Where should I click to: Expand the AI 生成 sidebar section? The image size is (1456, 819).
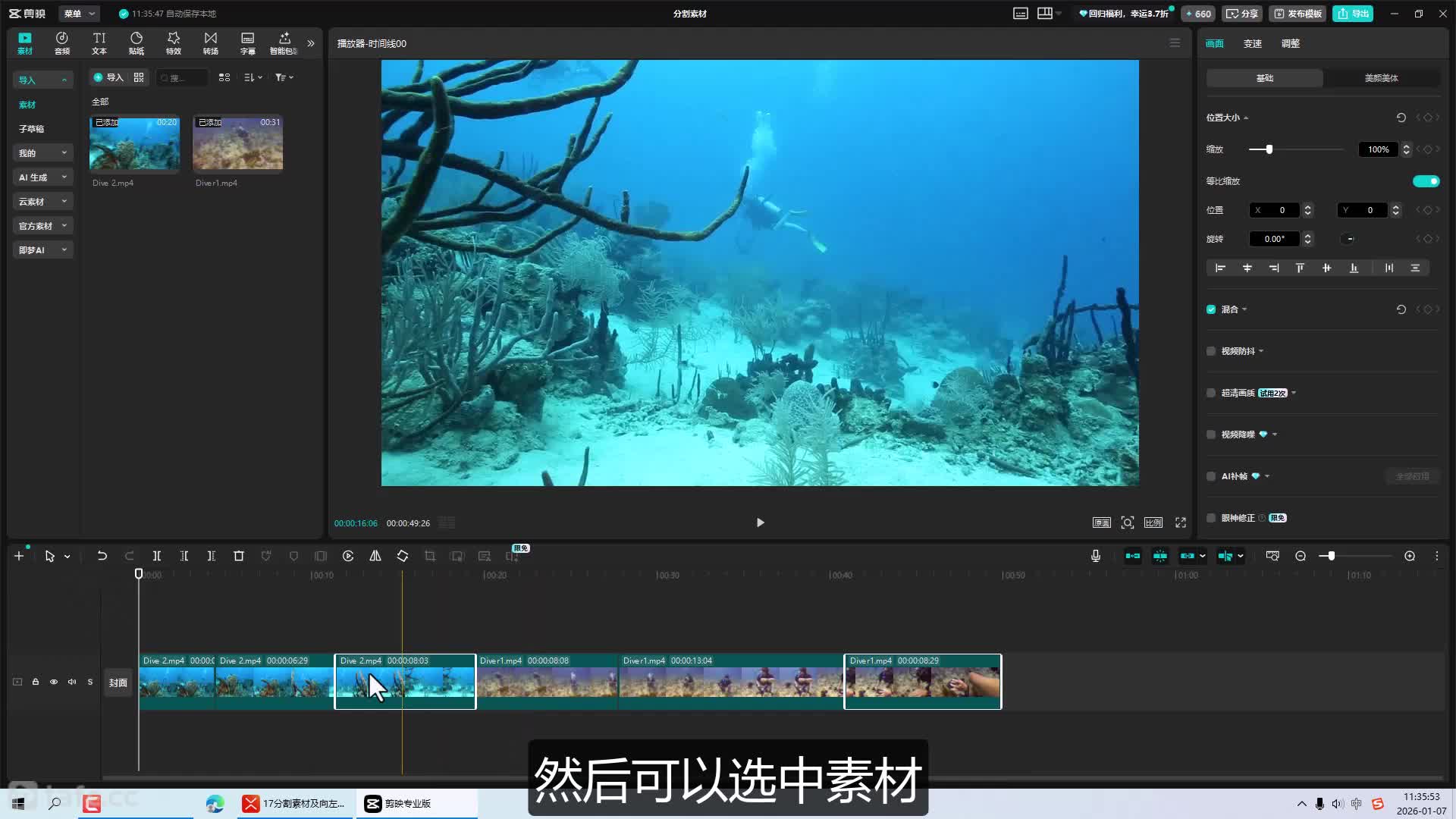pyautogui.click(x=42, y=177)
